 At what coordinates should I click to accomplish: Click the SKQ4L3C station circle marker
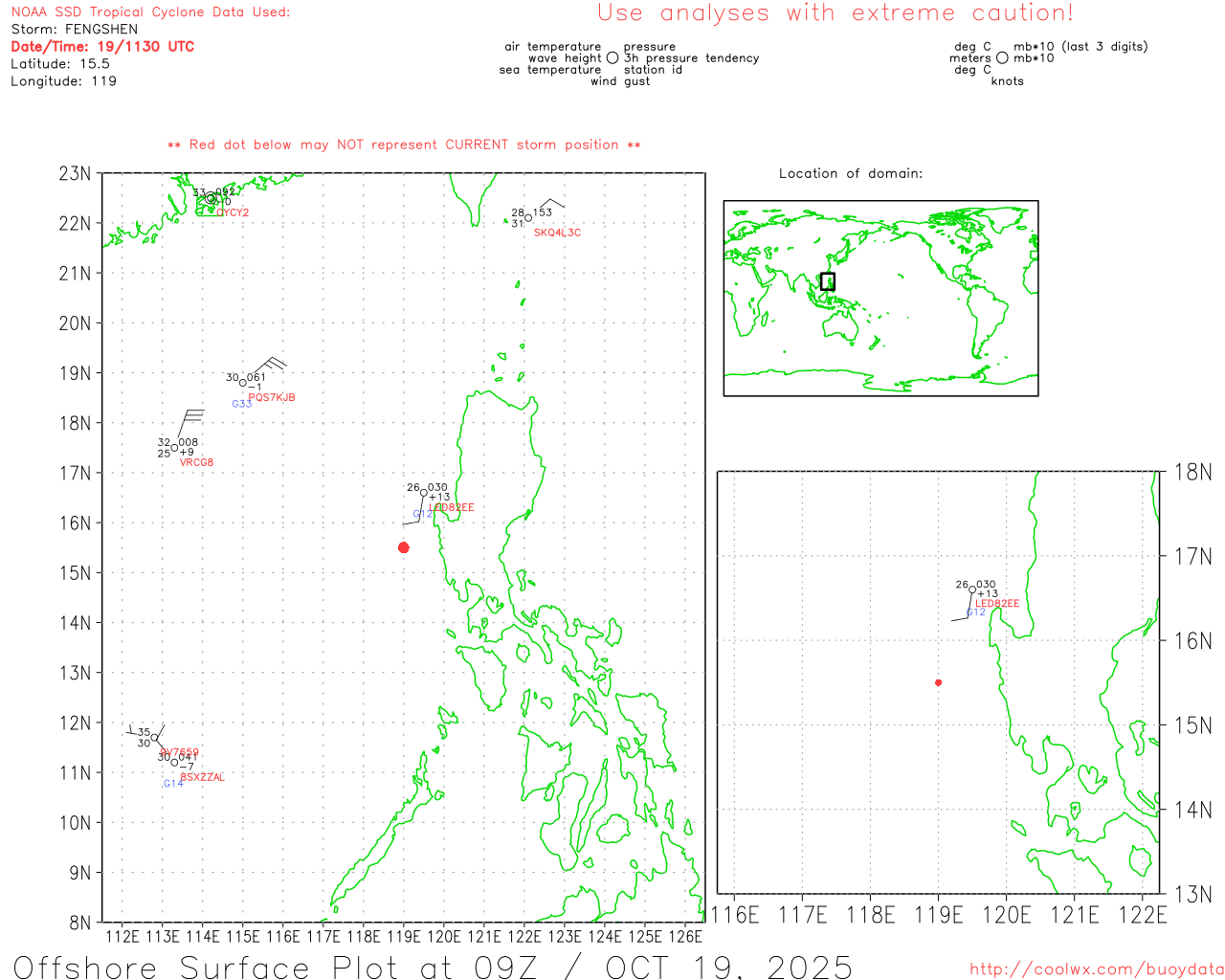pos(528,218)
